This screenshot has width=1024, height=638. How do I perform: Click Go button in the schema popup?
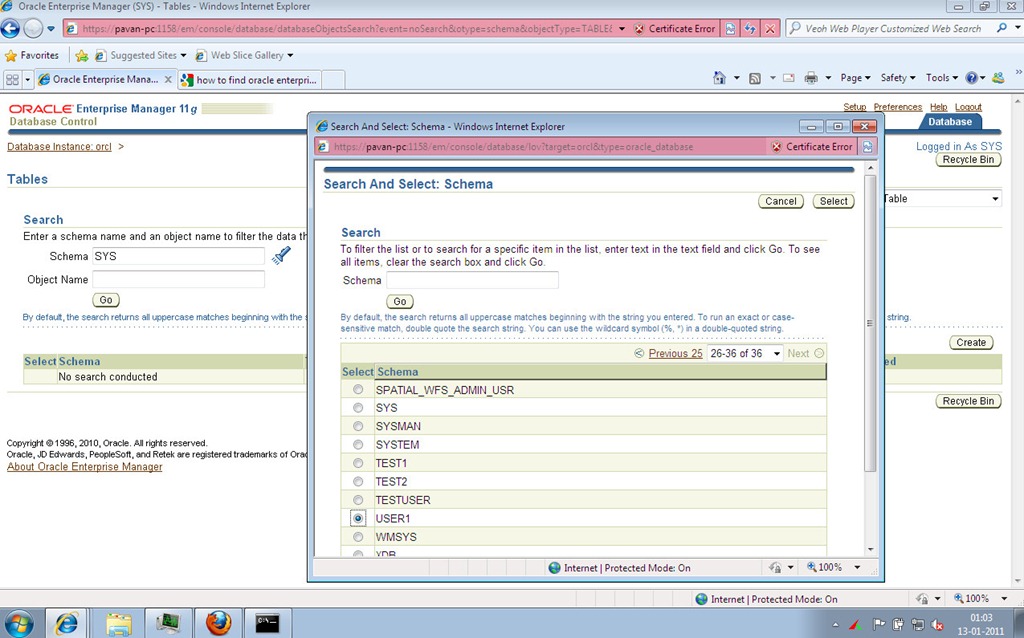click(x=400, y=302)
